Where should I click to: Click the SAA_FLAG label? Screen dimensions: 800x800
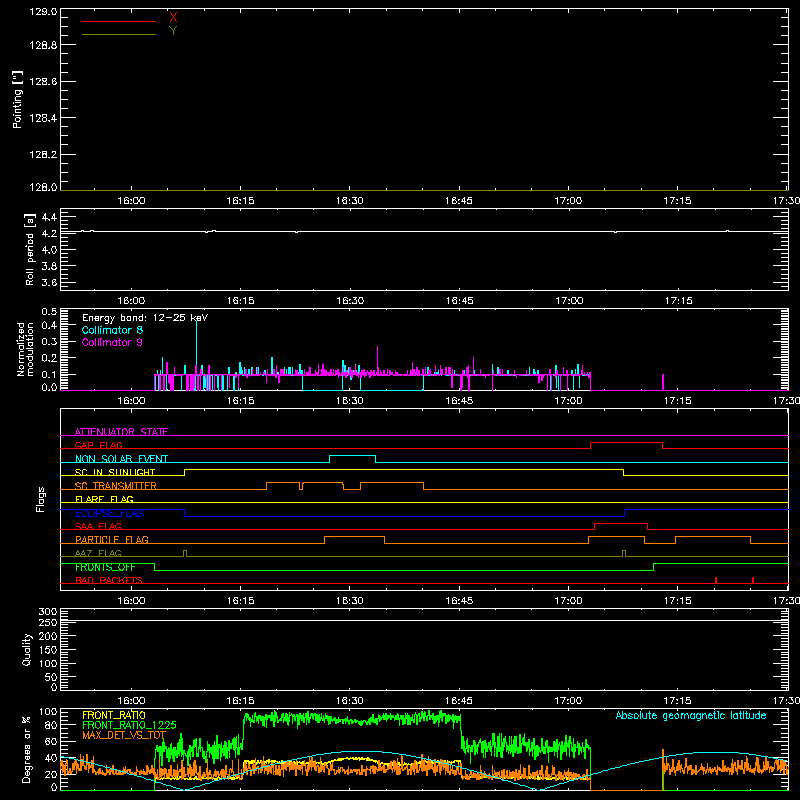[x=98, y=526]
